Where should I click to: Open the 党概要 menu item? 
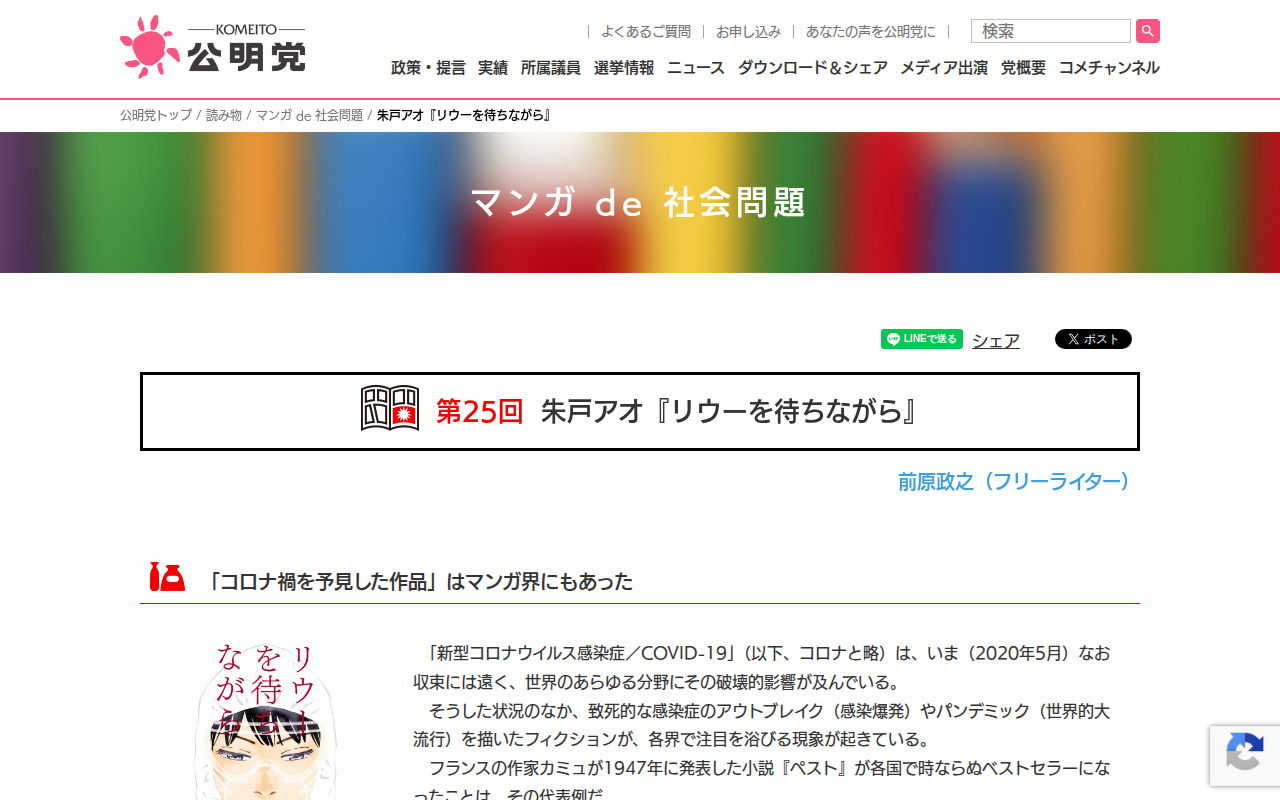1023,68
